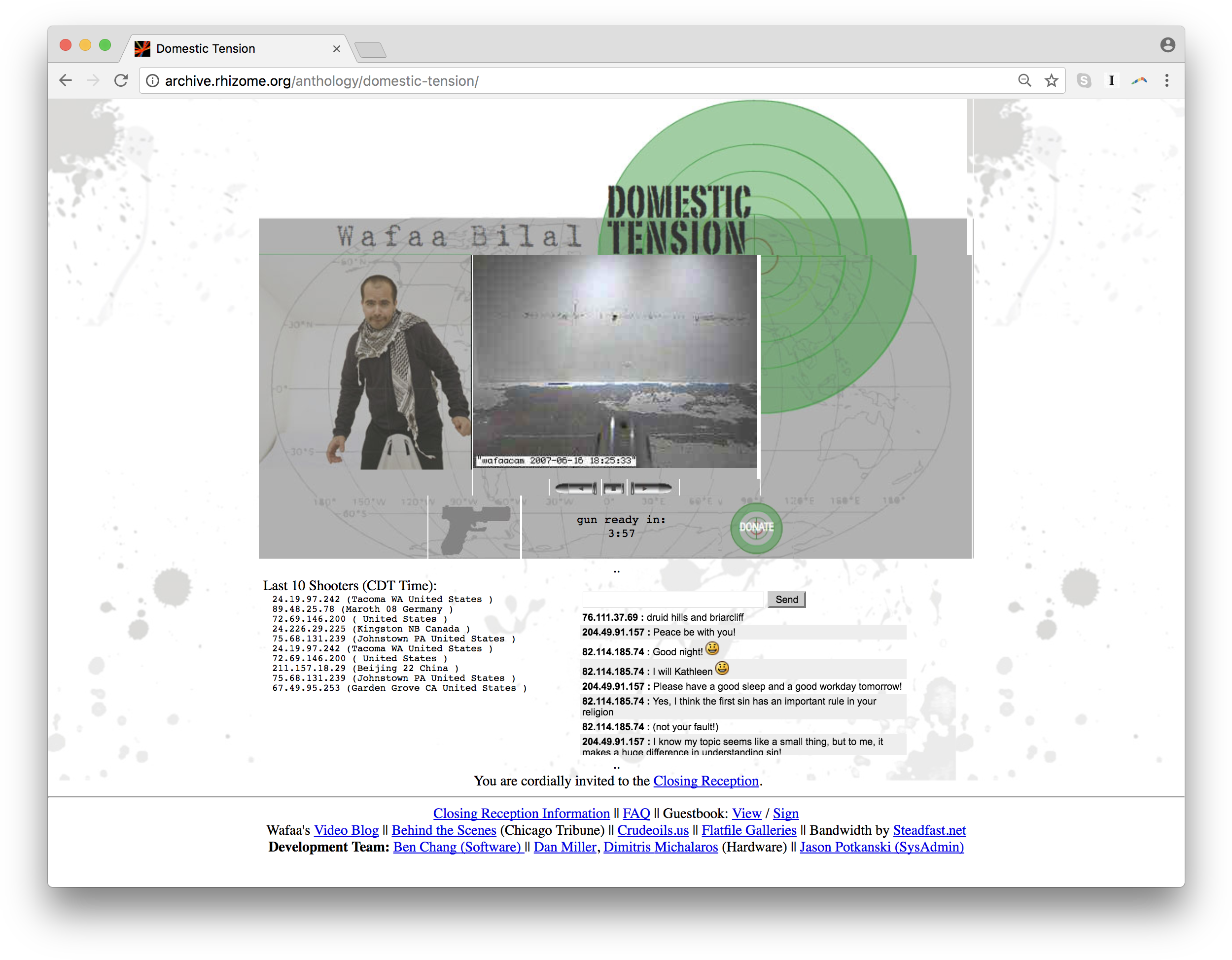Reload the page
Viewport: 1232px width, 960px height.
(121, 81)
